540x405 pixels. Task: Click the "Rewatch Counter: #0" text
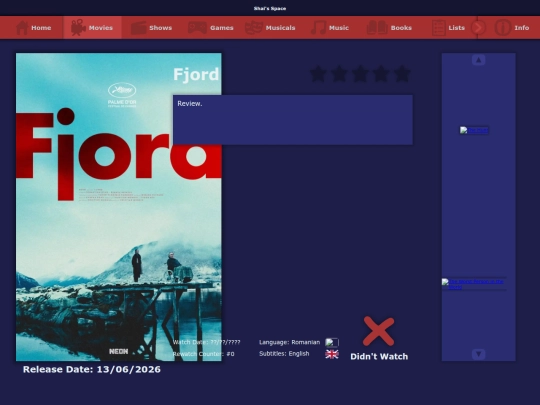tap(204, 354)
